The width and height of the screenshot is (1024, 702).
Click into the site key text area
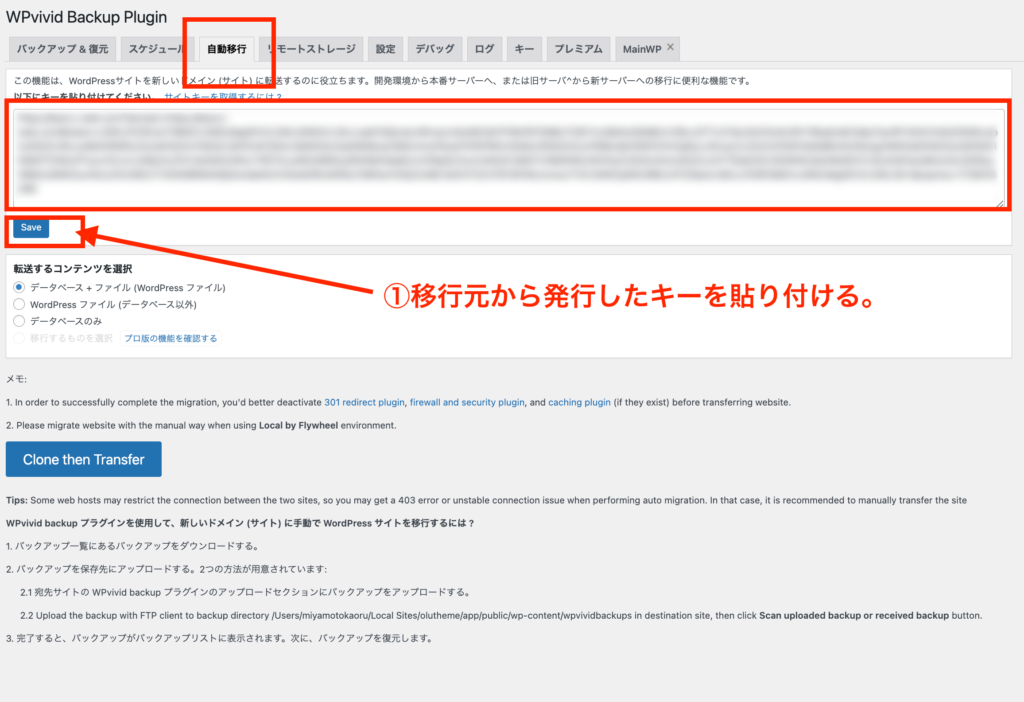click(509, 157)
